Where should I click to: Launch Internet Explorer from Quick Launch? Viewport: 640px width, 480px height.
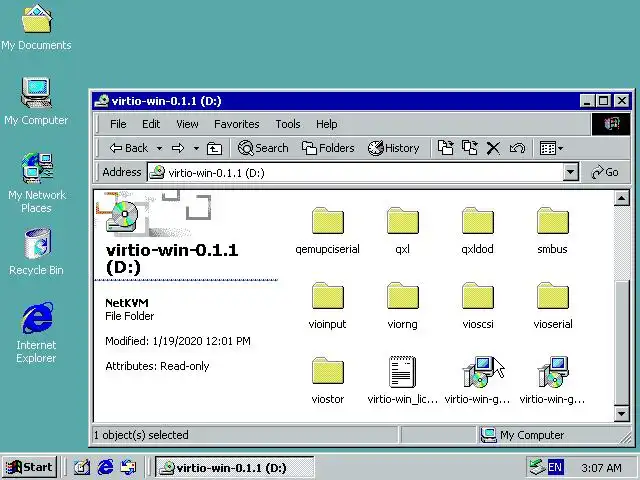pyautogui.click(x=105, y=467)
